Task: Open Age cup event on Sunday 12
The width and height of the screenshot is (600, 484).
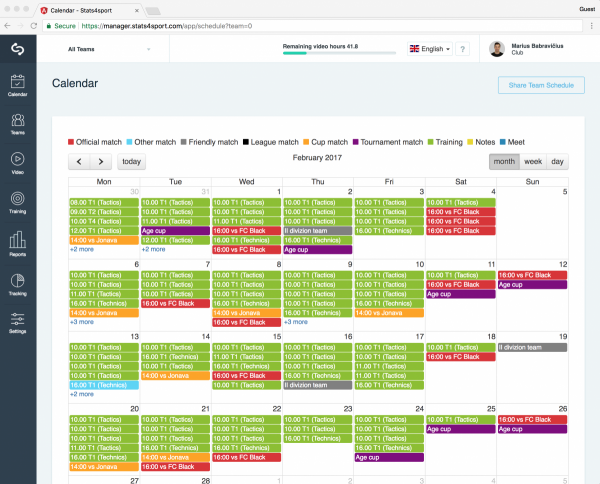Action: [532, 285]
